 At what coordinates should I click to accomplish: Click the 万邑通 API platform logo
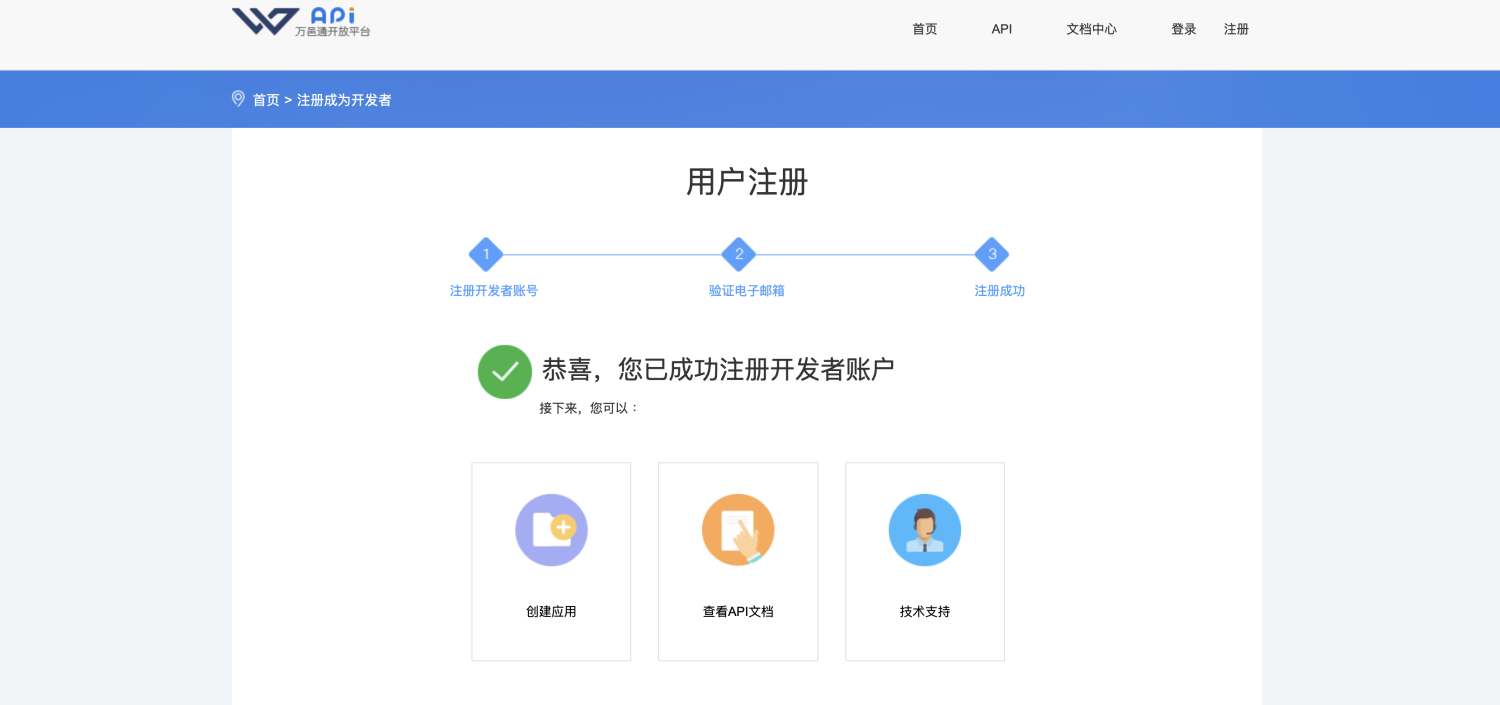(x=300, y=22)
